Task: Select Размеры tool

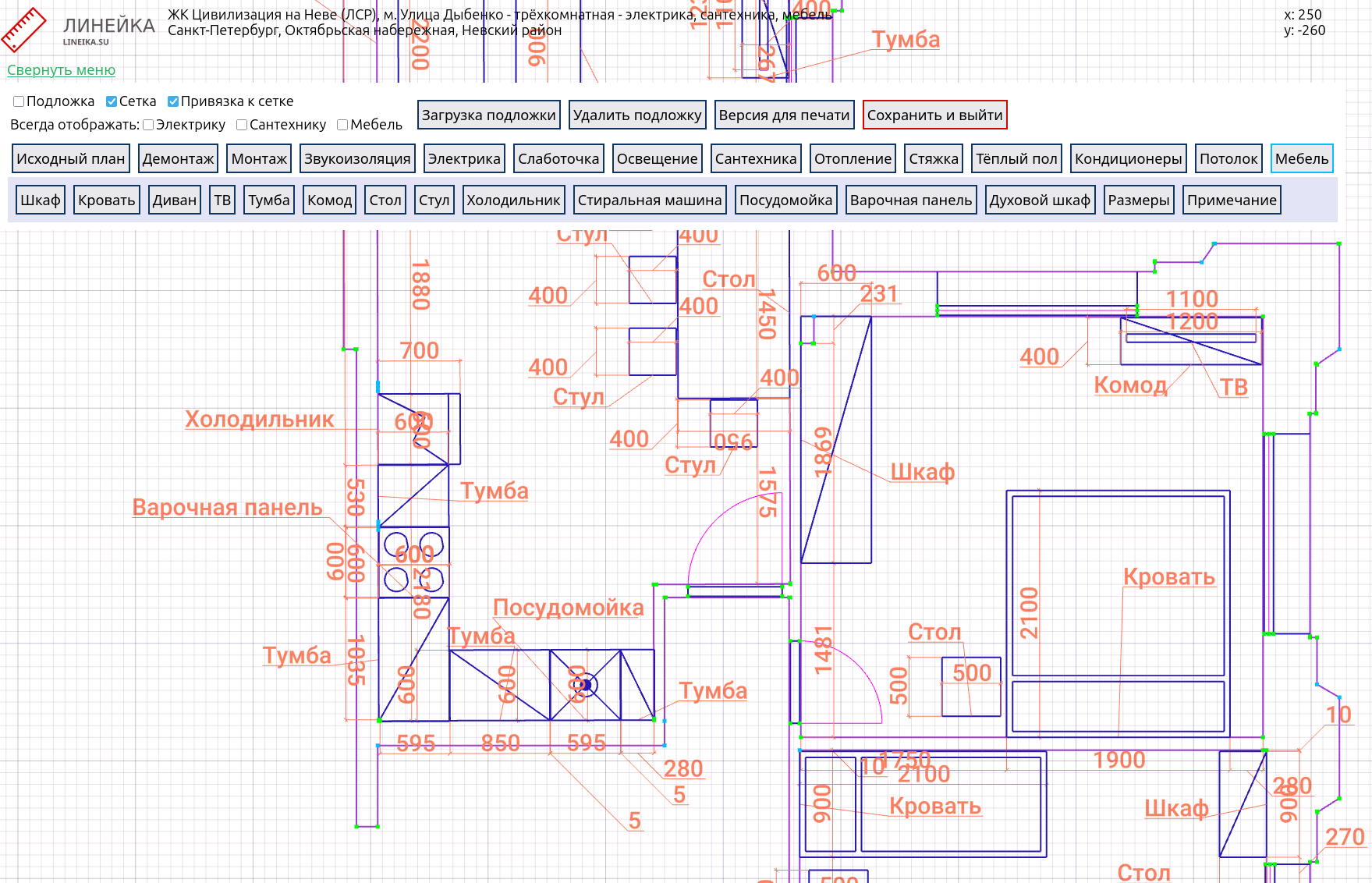Action: tap(1139, 200)
